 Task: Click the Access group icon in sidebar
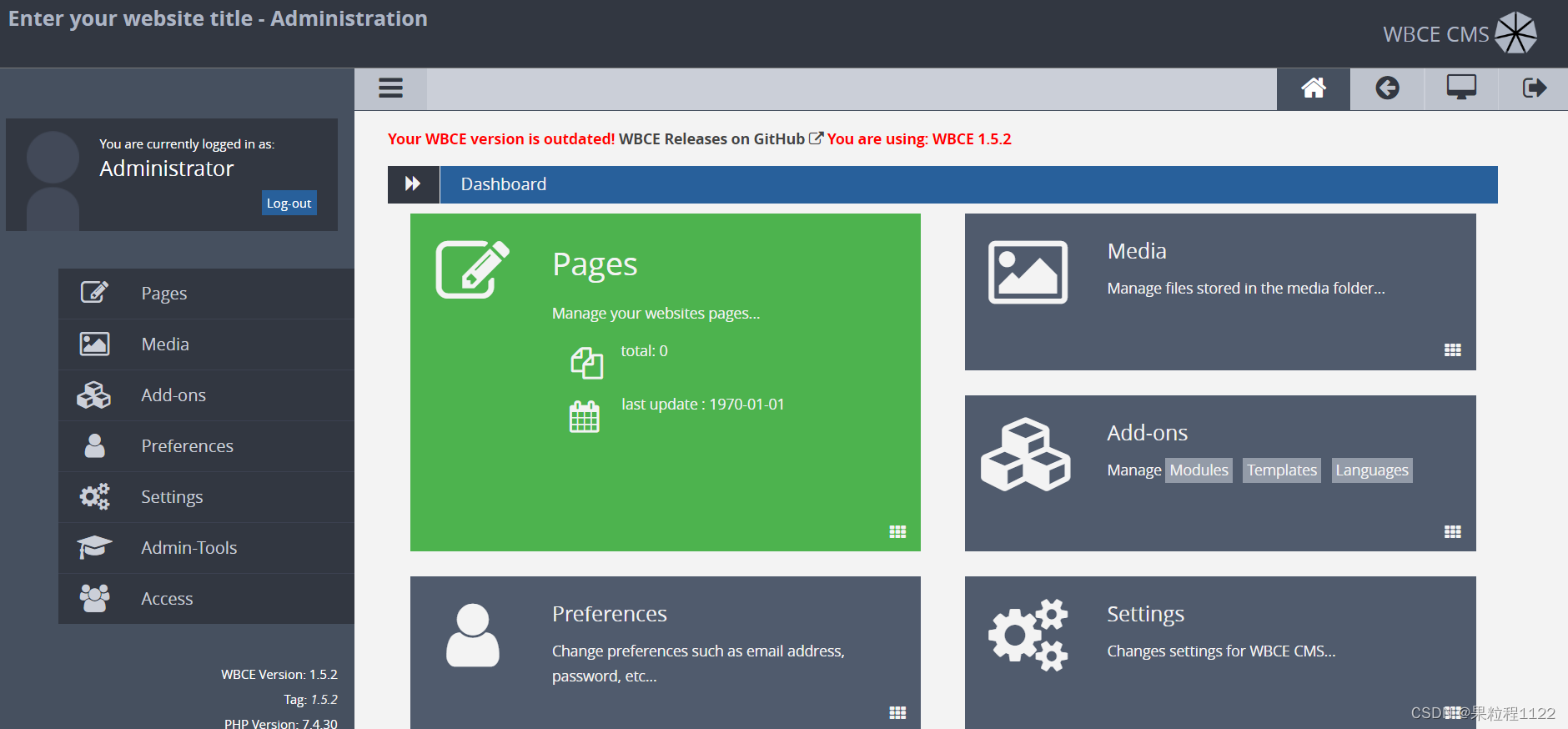(94, 598)
